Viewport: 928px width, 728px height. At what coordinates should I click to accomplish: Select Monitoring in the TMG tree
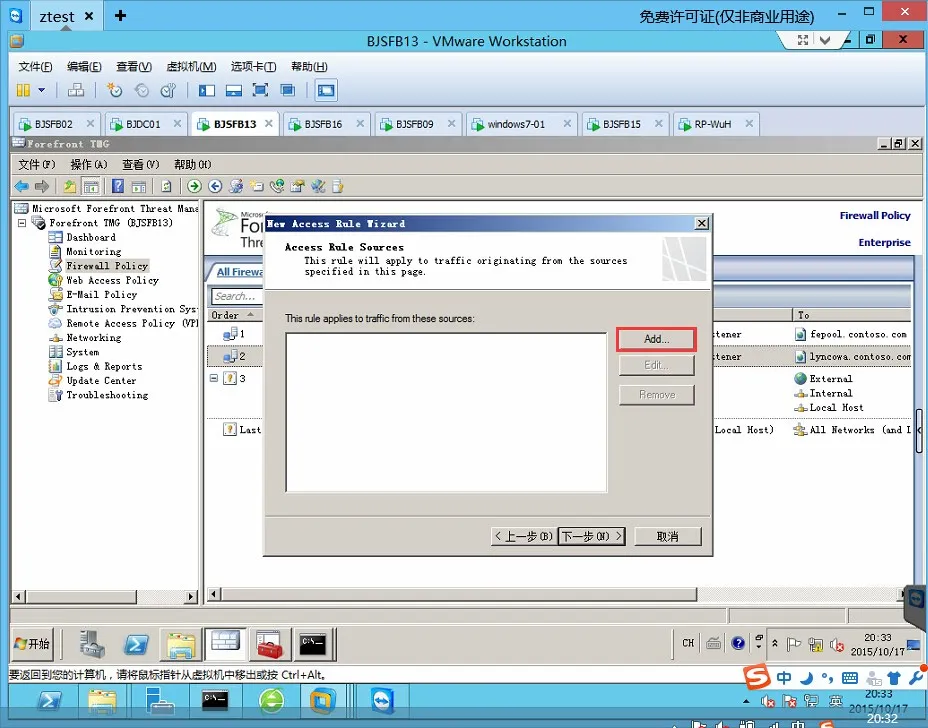94,252
